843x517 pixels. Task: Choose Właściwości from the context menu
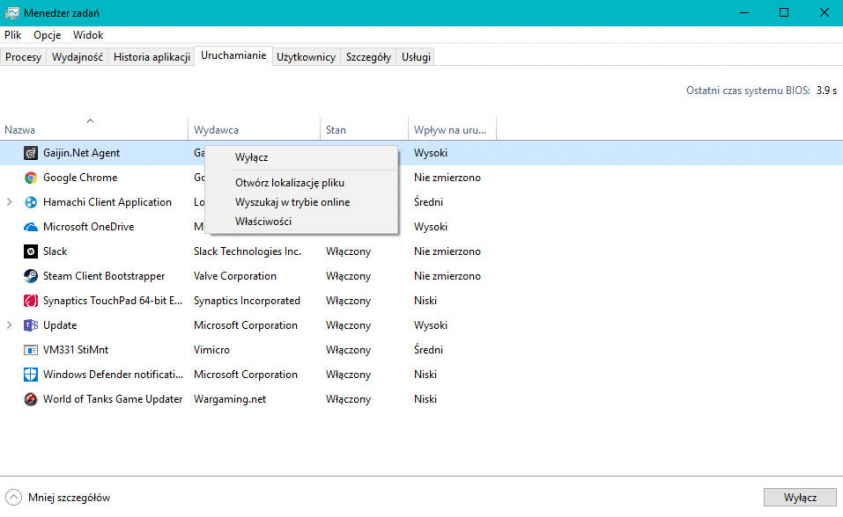[x=263, y=221]
